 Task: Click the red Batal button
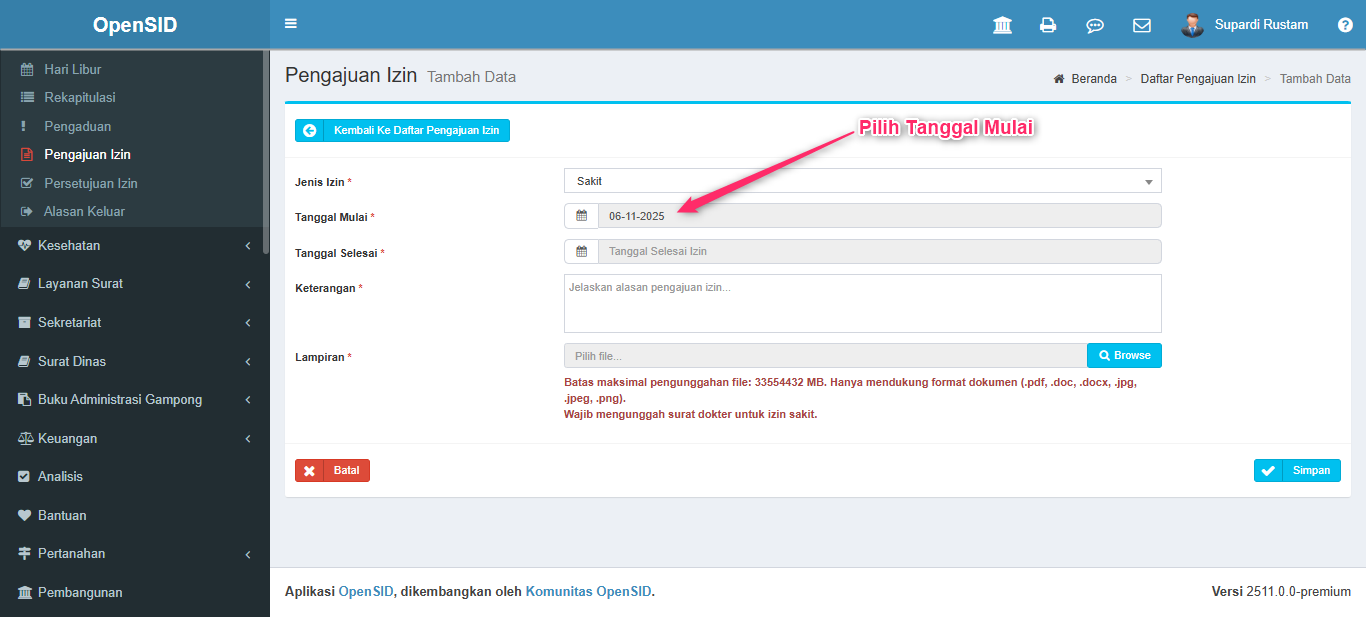pyautogui.click(x=332, y=471)
